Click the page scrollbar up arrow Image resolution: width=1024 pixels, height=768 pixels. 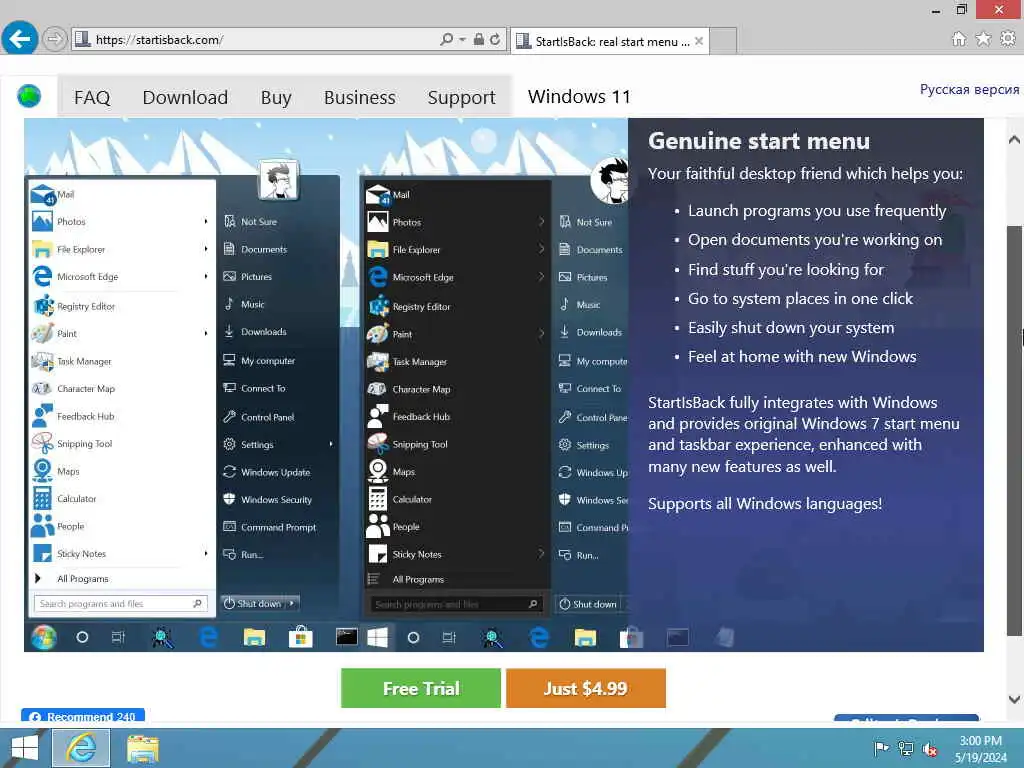1014,140
